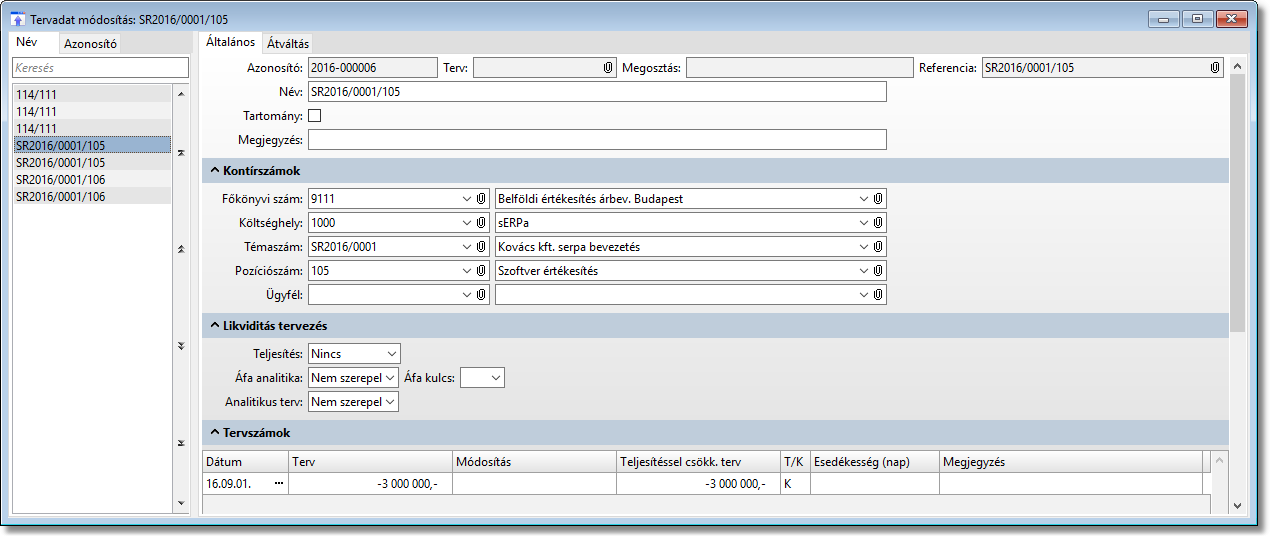The image size is (1270, 538).
Task: Click the empty Megjegyzés input field
Action: coord(597,139)
